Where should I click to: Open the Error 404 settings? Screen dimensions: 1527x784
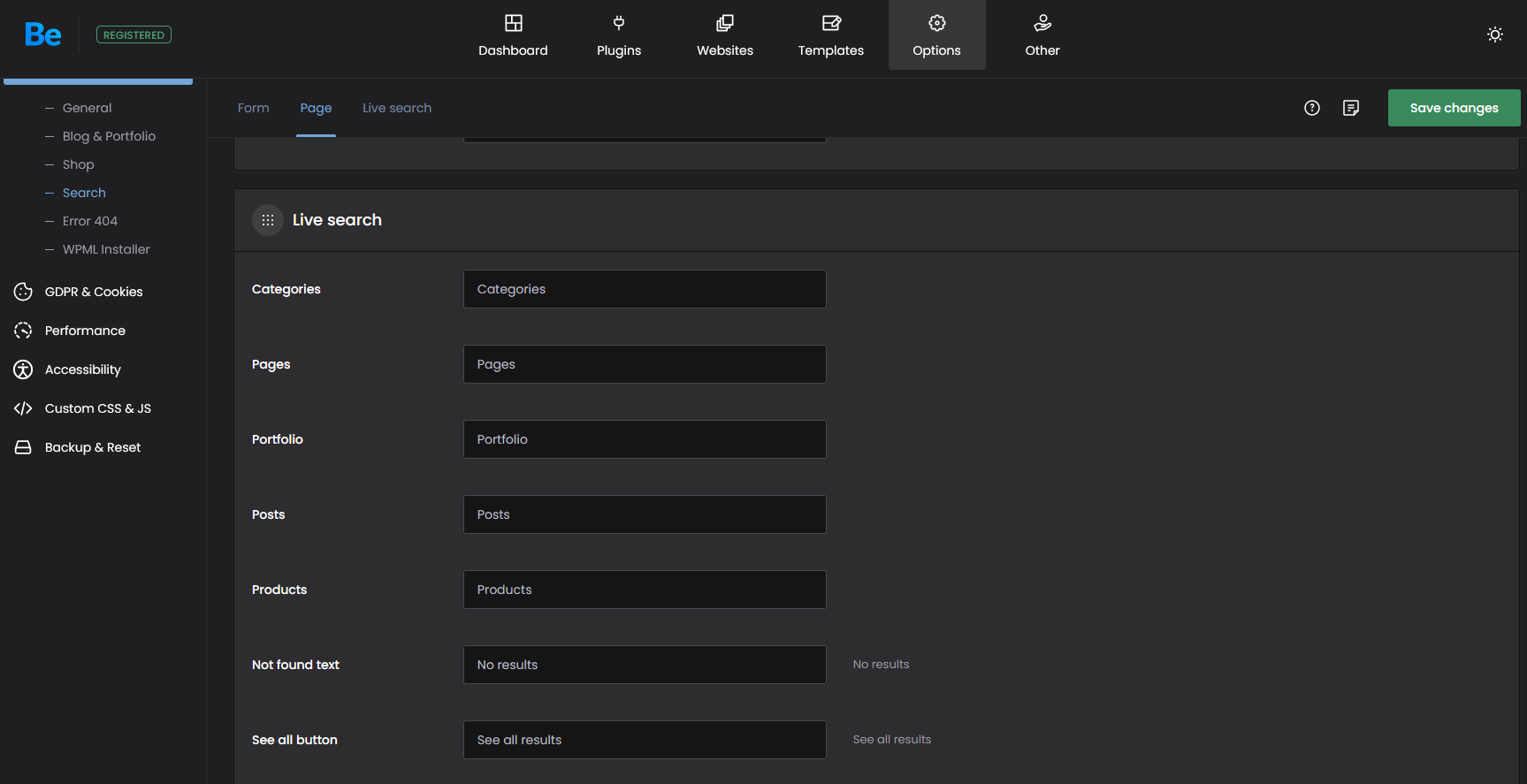click(89, 221)
